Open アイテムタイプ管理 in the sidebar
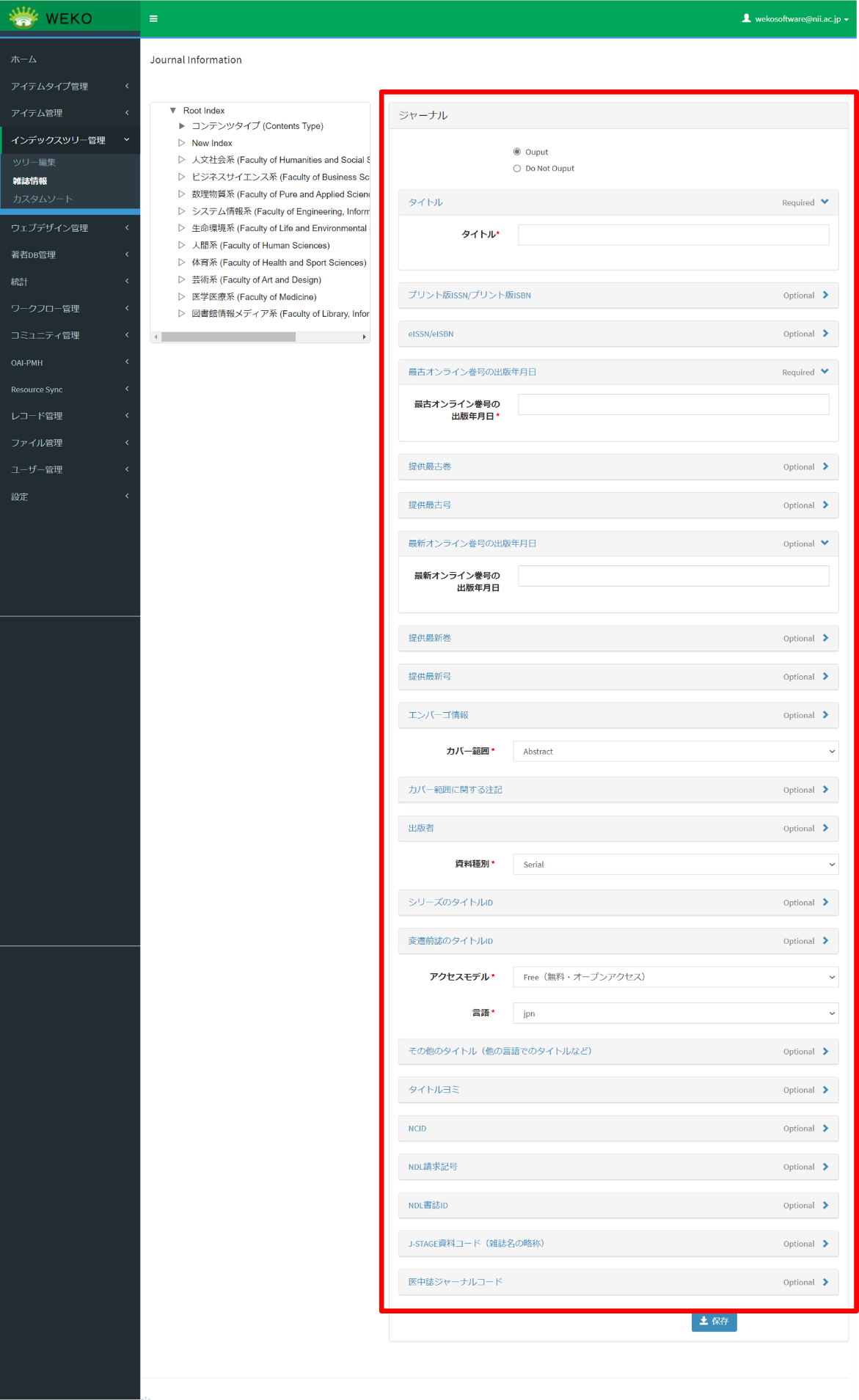859x1400 pixels. (70, 87)
